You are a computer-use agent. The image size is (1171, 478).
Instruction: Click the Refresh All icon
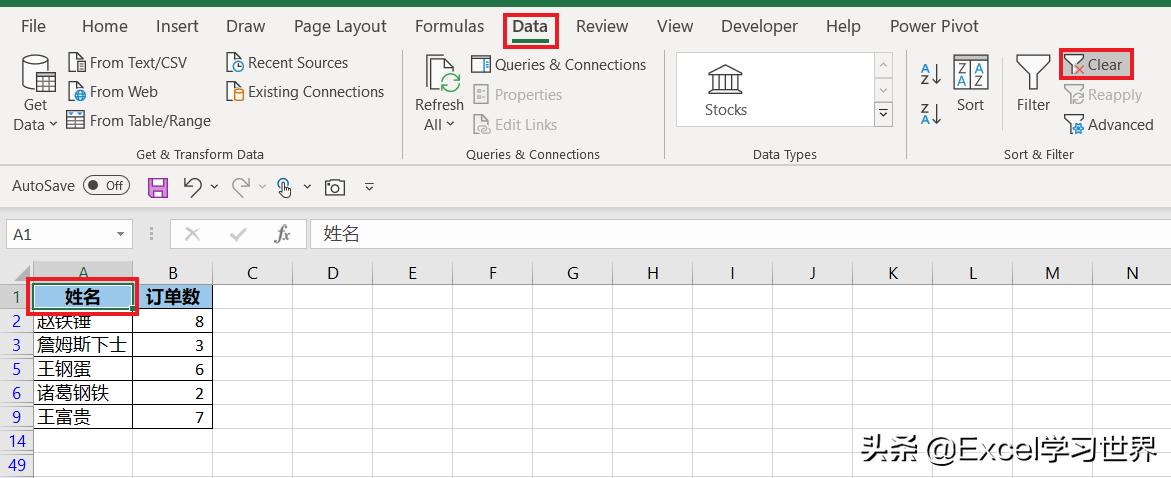coord(439,75)
